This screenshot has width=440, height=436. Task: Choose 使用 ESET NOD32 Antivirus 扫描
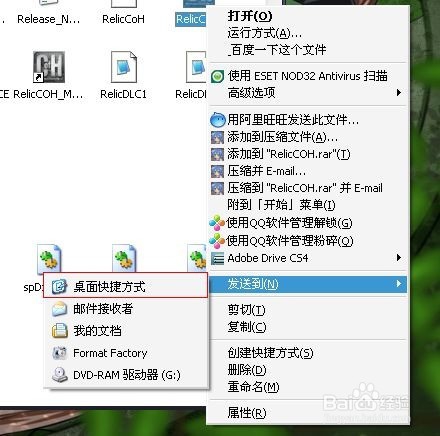[x=308, y=76]
